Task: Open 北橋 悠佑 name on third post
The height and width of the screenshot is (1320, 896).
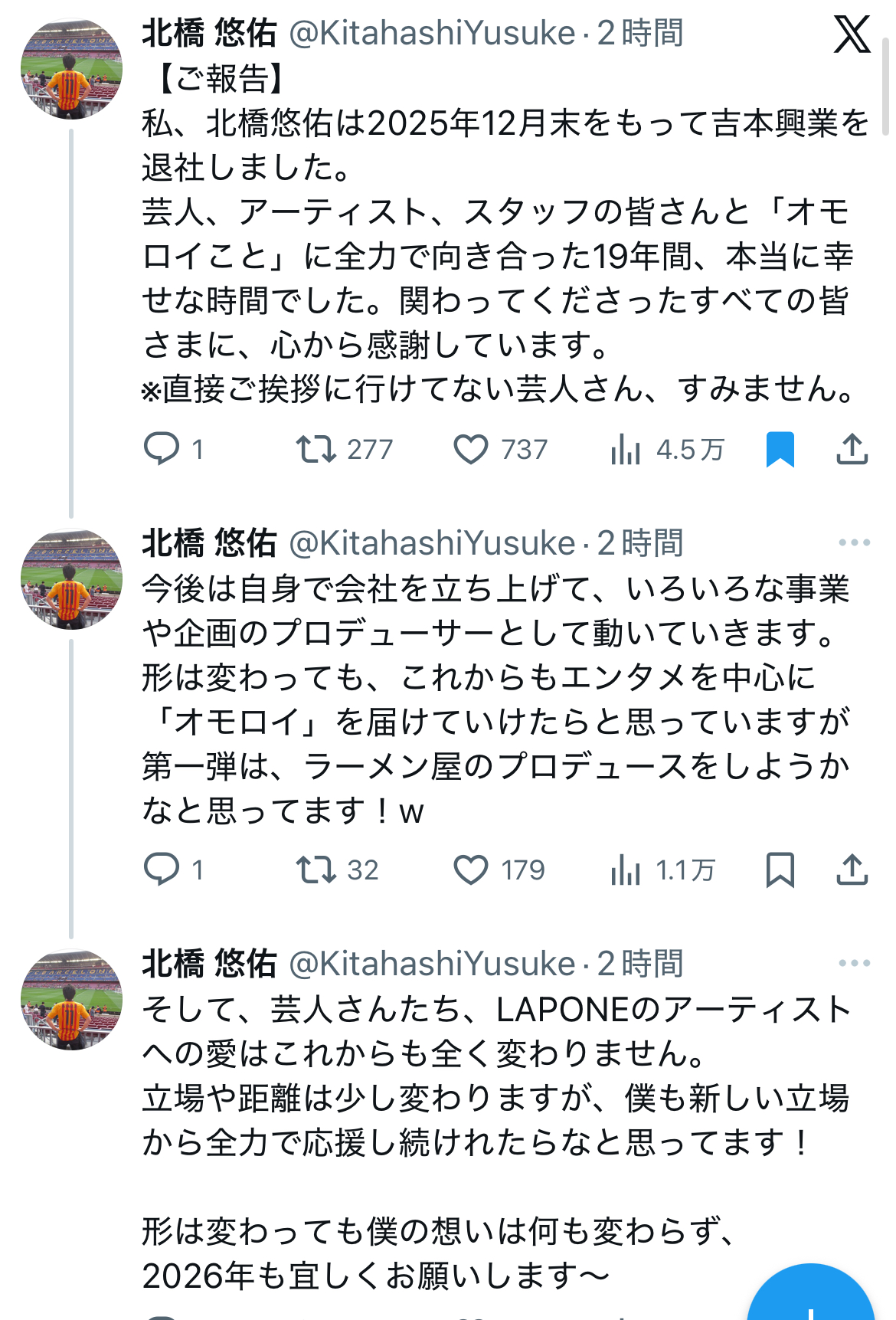Action: 209,963
